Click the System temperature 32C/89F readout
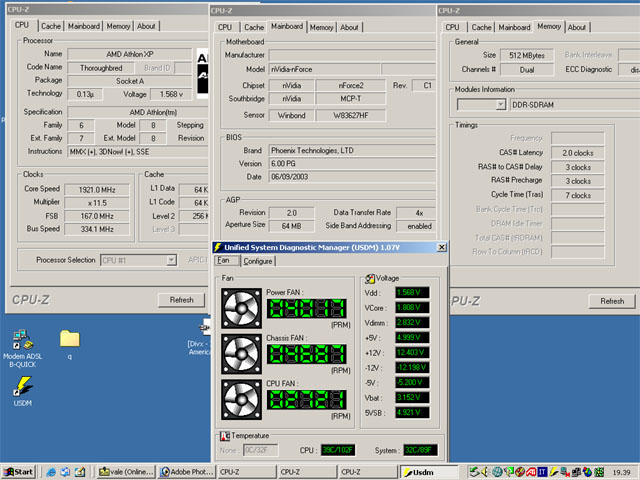 tap(420, 450)
